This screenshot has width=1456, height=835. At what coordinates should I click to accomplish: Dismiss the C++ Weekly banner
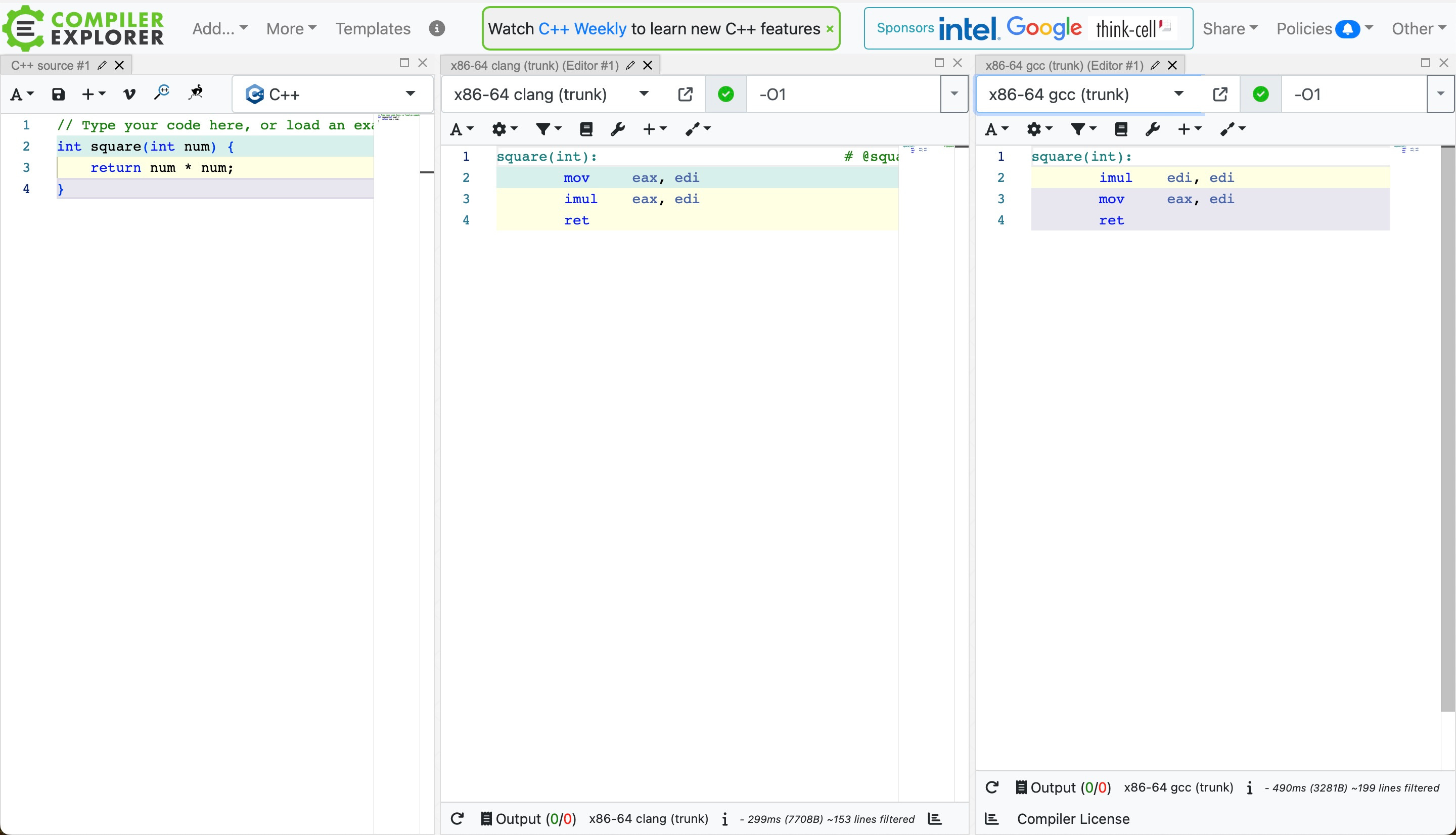coord(829,29)
